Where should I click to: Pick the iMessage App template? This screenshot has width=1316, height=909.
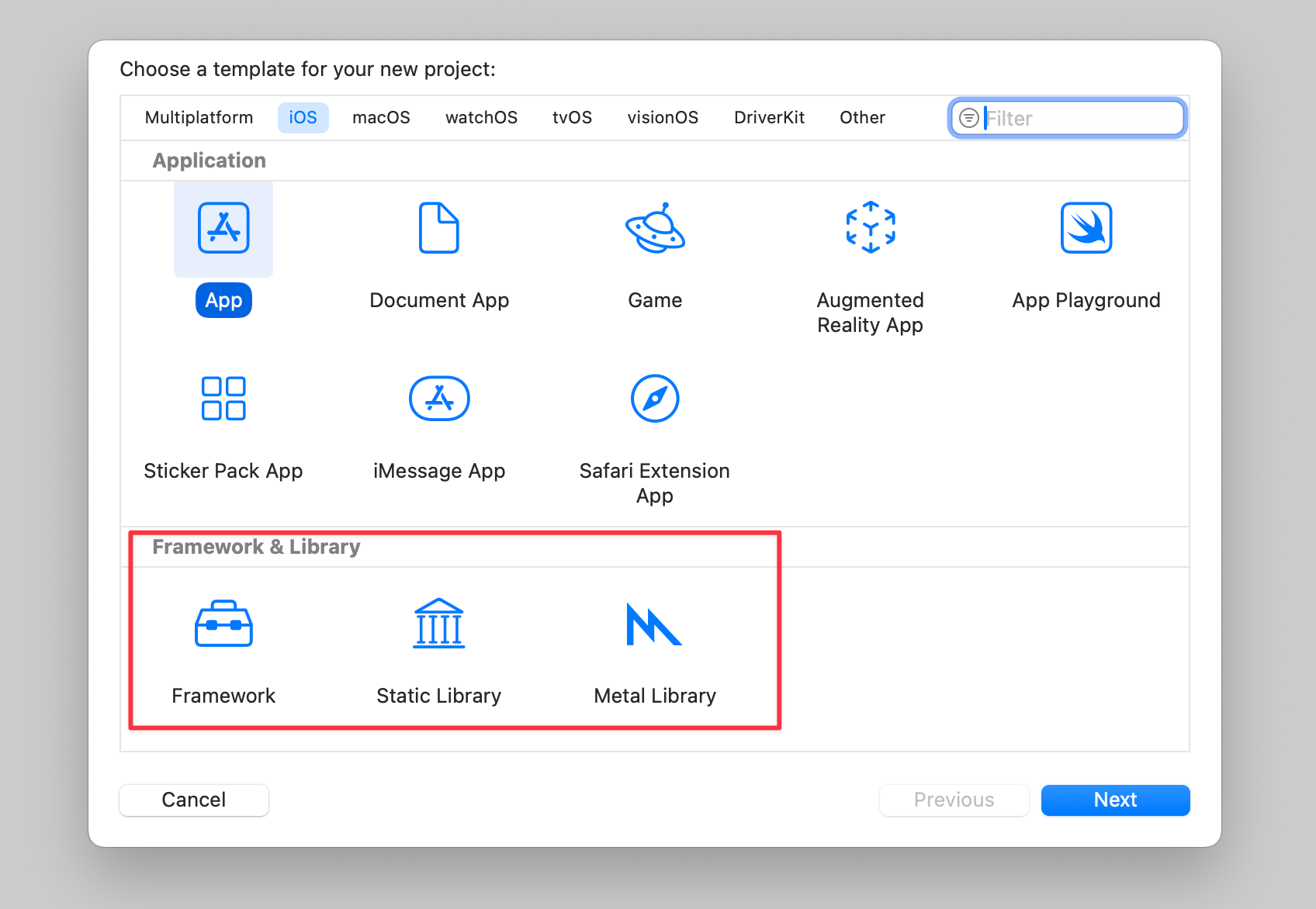pyautogui.click(x=438, y=399)
